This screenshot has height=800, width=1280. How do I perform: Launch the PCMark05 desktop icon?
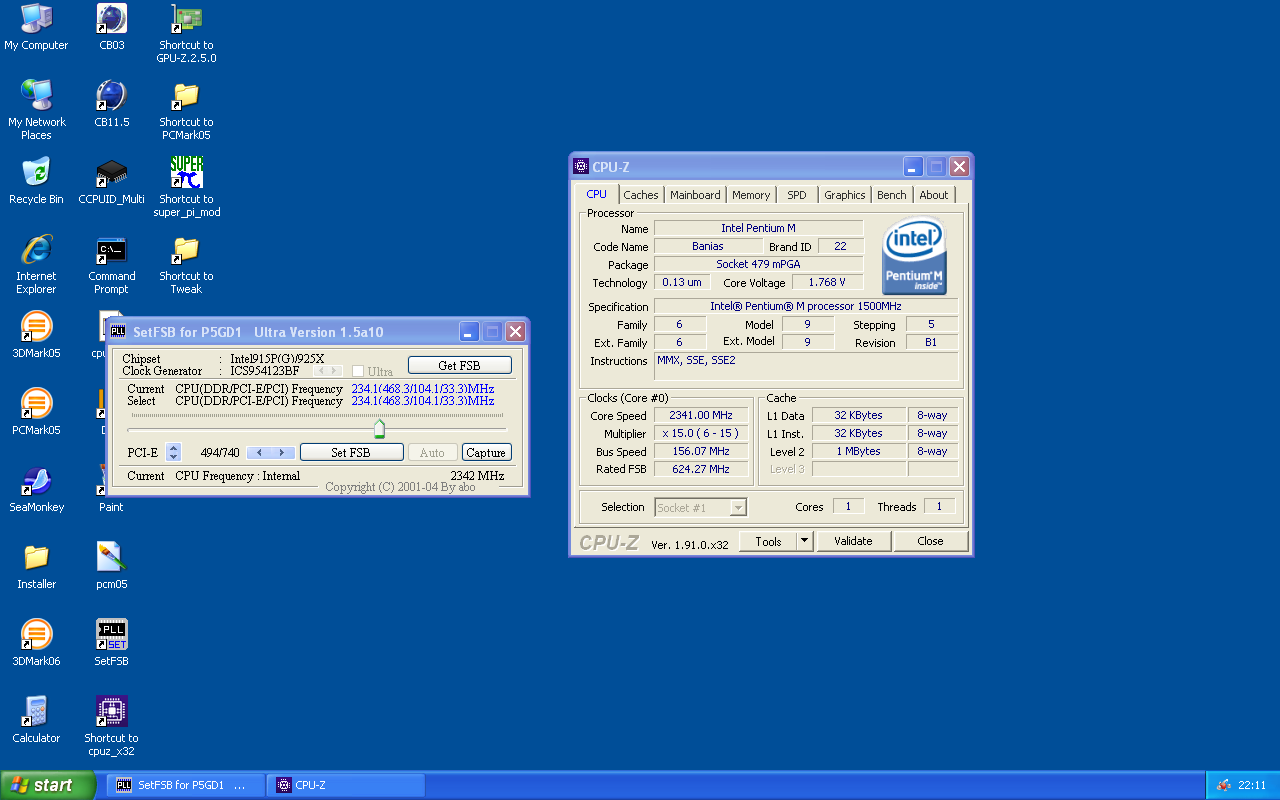[x=36, y=412]
